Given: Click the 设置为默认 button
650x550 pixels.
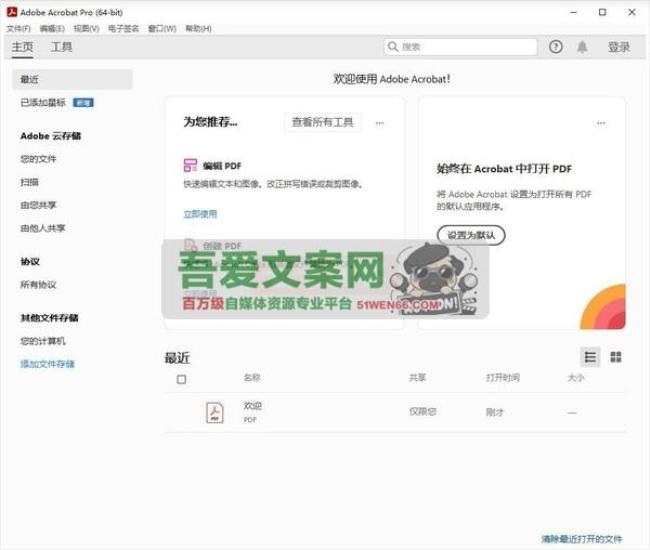Looking at the screenshot, I should 471,235.
